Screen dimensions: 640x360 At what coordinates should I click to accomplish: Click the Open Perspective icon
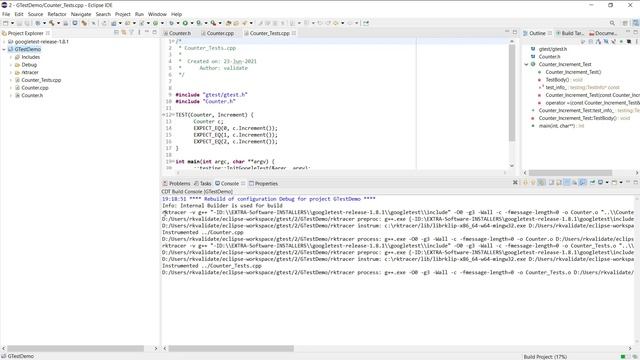(625, 23)
